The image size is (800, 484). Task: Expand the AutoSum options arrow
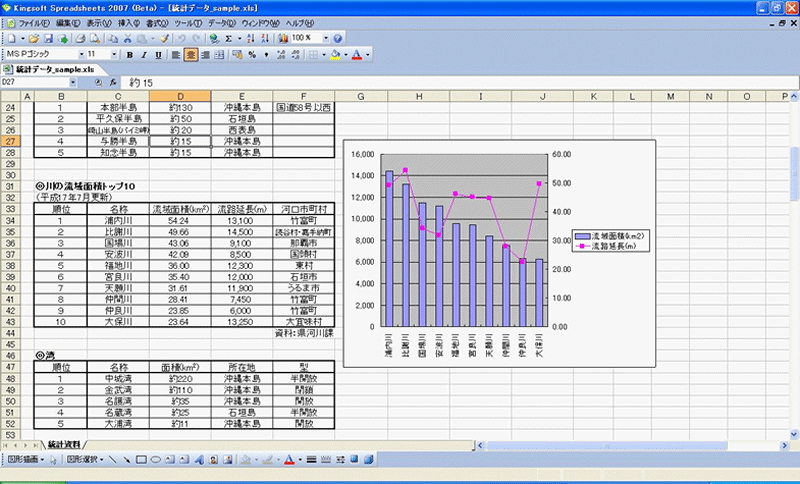[239, 39]
